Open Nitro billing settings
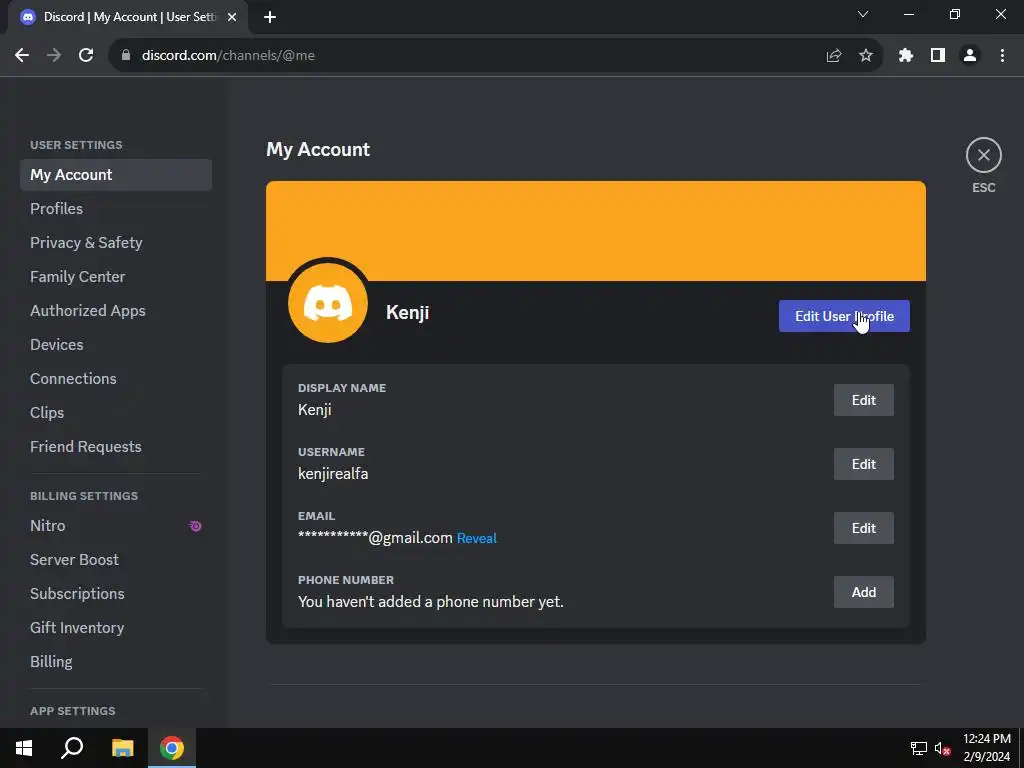 pos(116,526)
